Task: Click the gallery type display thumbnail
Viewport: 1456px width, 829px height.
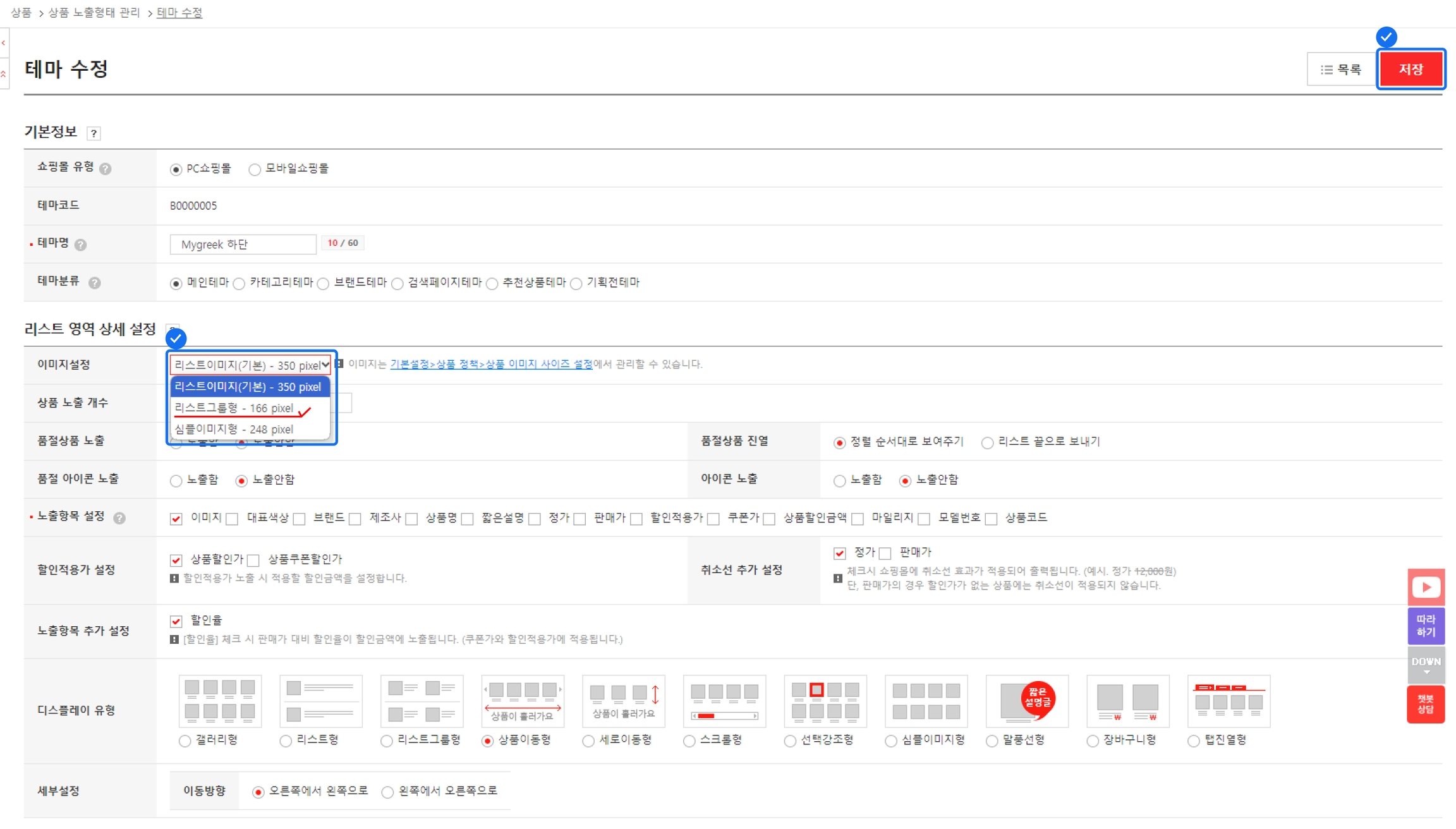Action: click(x=219, y=700)
